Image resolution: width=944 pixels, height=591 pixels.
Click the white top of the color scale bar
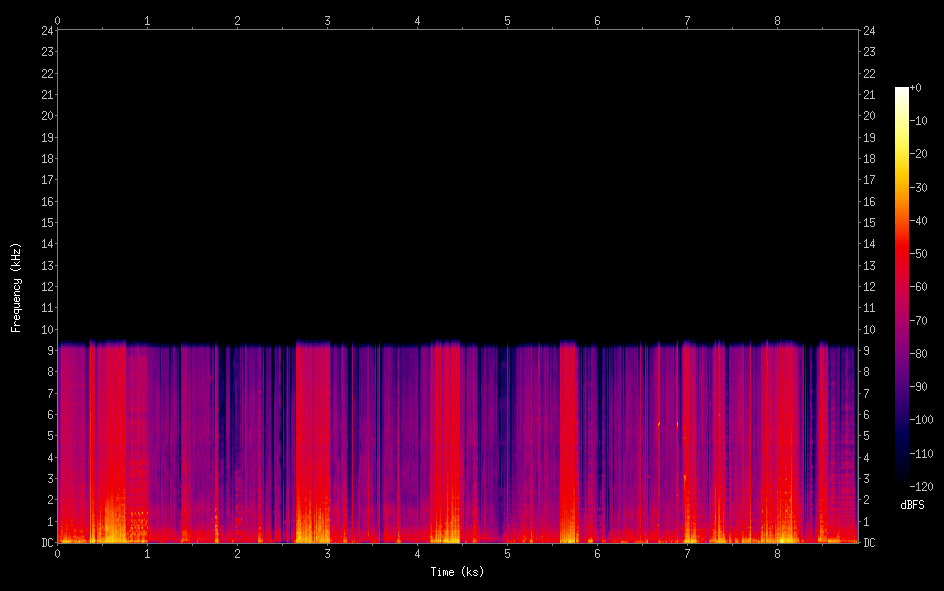(x=902, y=92)
